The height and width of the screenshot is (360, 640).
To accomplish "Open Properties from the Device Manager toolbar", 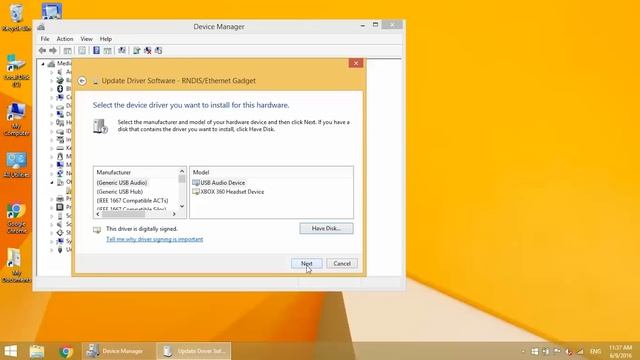I will tap(82, 51).
